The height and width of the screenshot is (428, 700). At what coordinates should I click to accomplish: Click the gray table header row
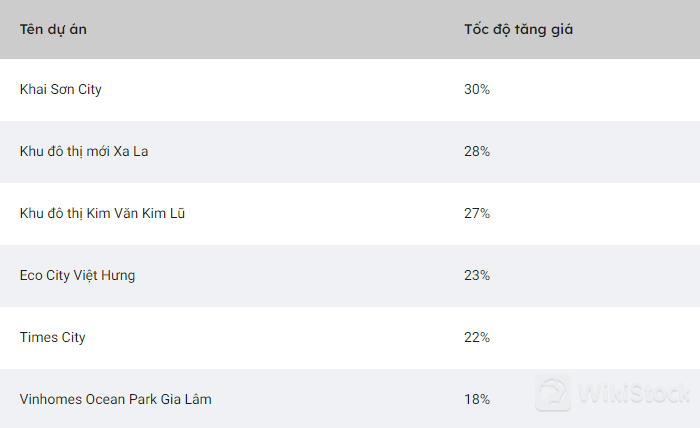(x=300, y=29)
